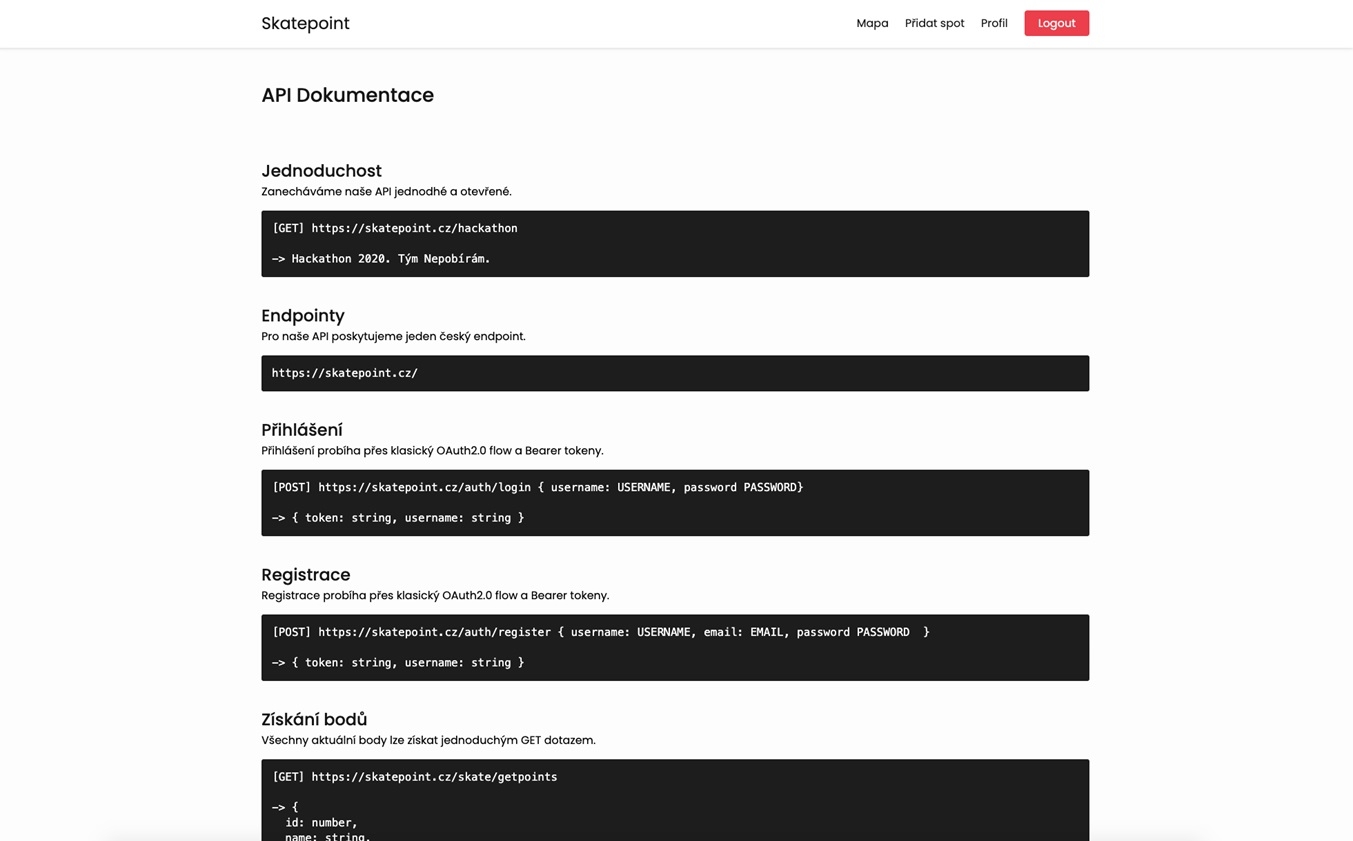The height and width of the screenshot is (841, 1353).
Task: Click the POST /auth/register request line
Action: pyautogui.click(x=600, y=632)
